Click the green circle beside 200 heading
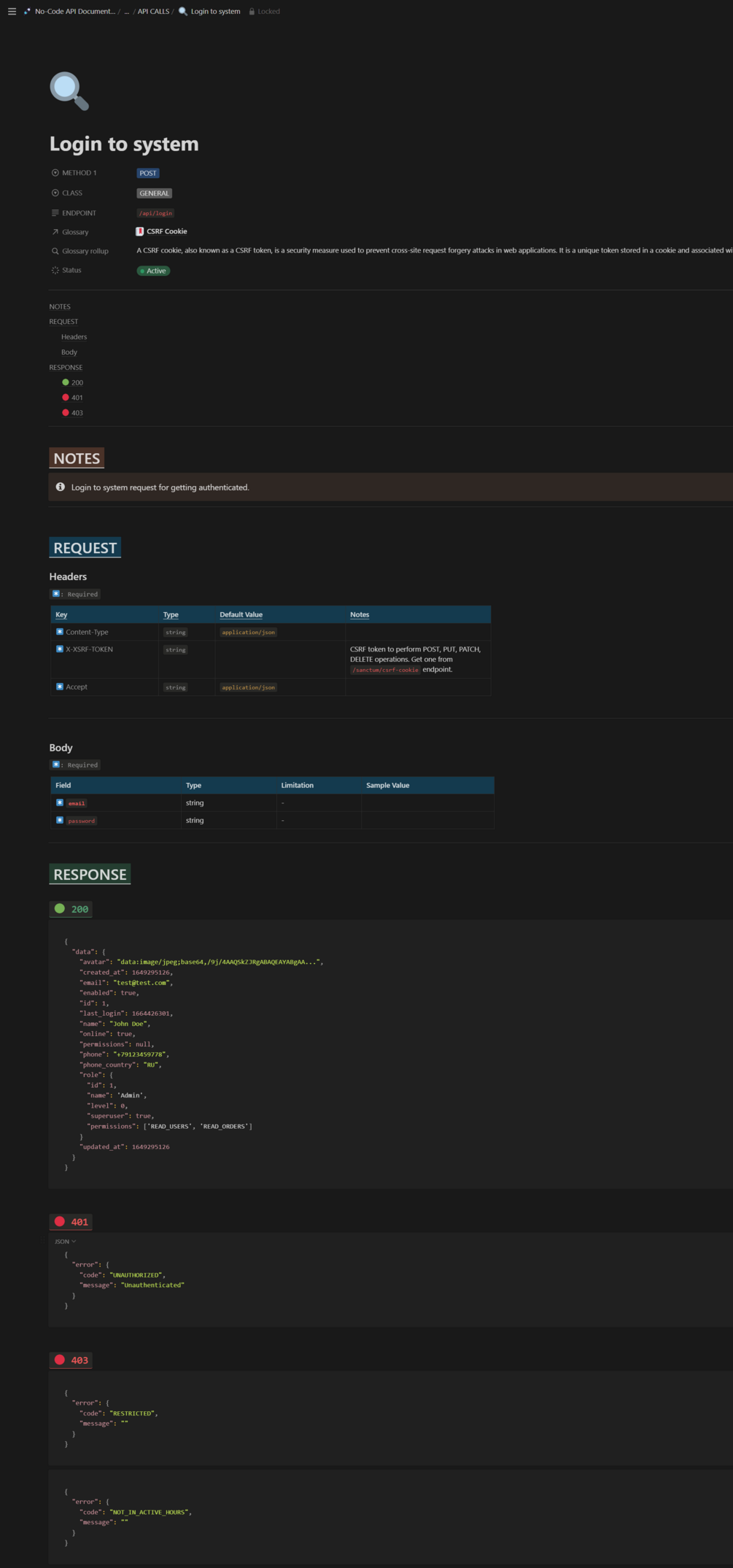 click(x=60, y=908)
